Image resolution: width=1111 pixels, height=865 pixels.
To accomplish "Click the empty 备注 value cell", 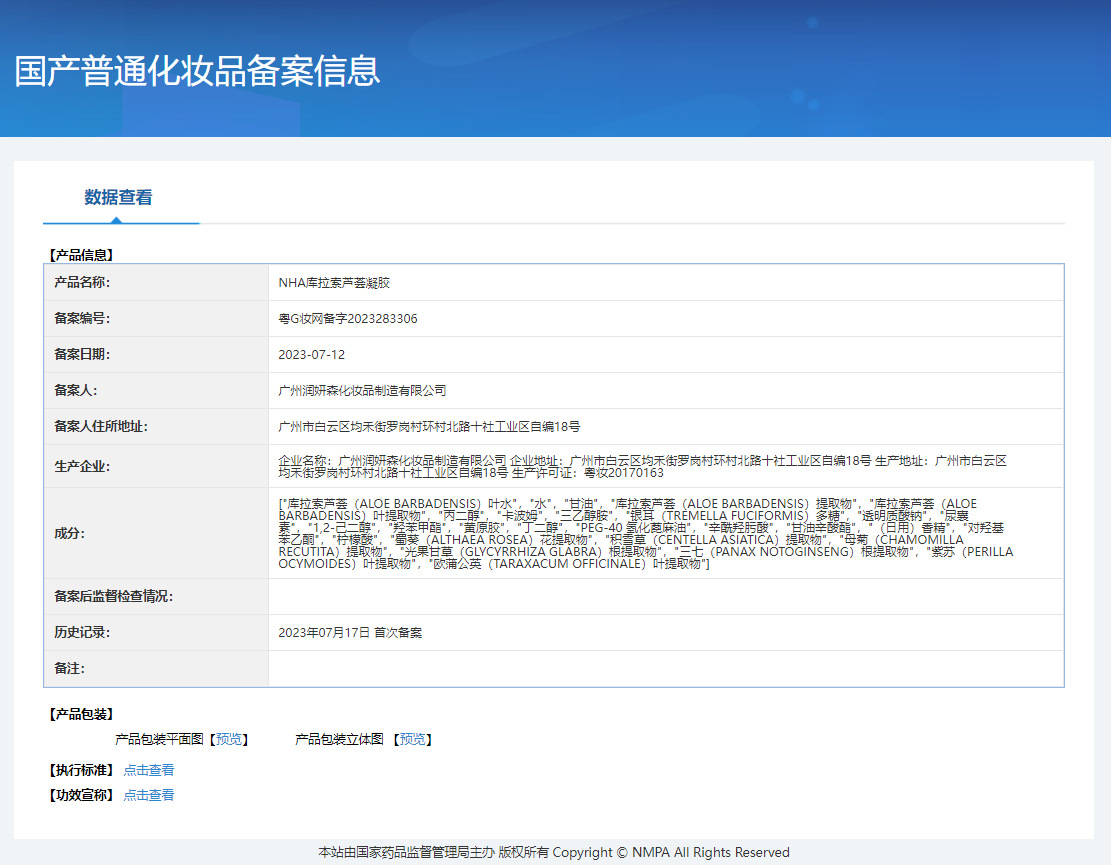I will coord(665,668).
